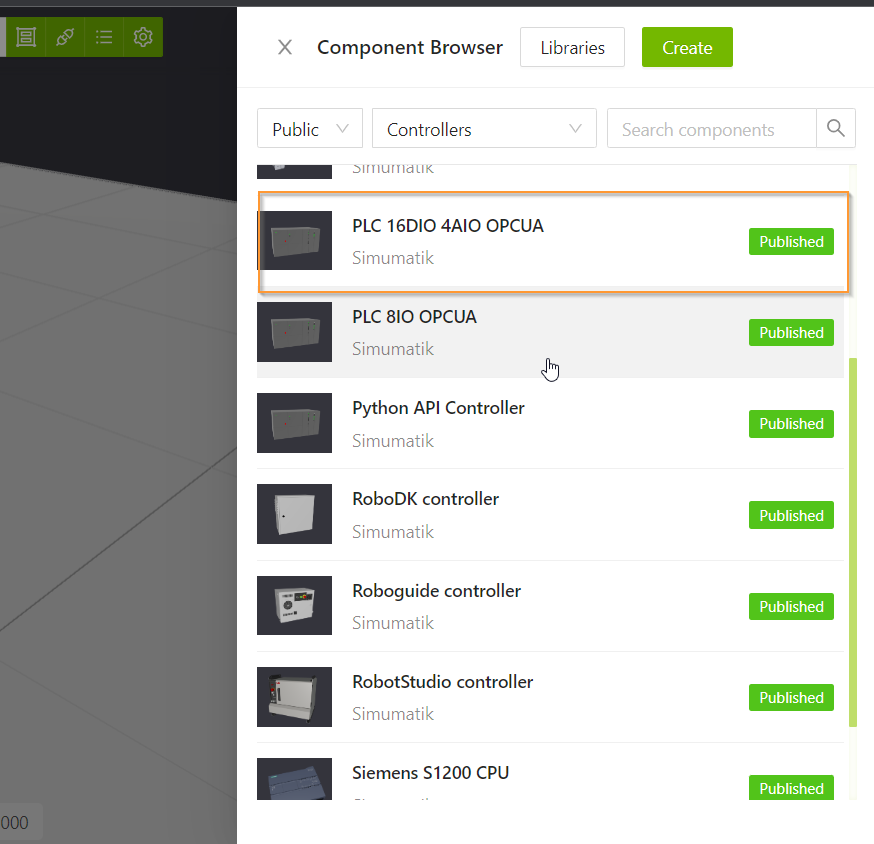Click RoboDK controller thumbnail
The image size is (874, 844).
294,514
